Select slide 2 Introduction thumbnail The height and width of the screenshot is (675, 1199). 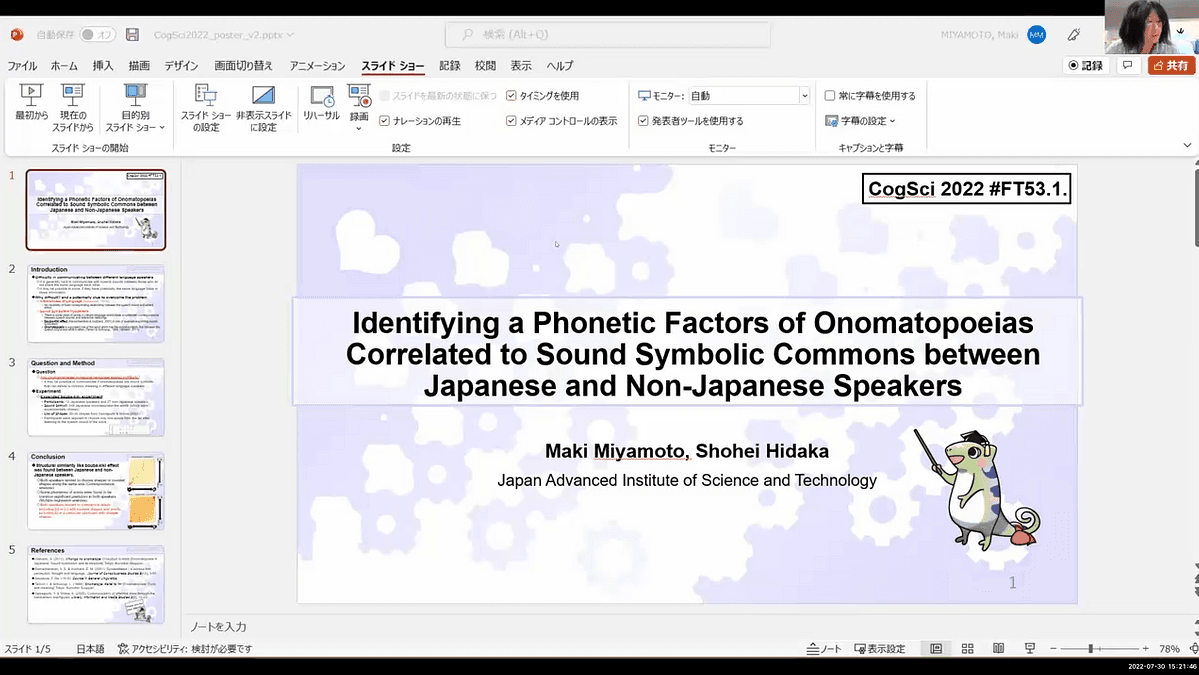pyautogui.click(x=96, y=303)
